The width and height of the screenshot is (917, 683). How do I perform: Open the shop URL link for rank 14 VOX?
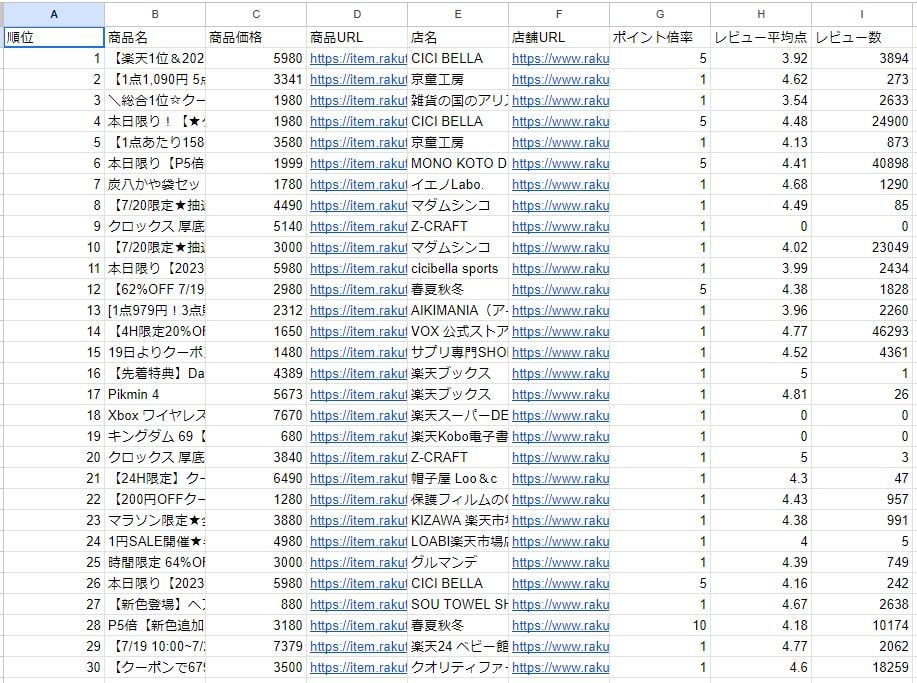[560, 332]
